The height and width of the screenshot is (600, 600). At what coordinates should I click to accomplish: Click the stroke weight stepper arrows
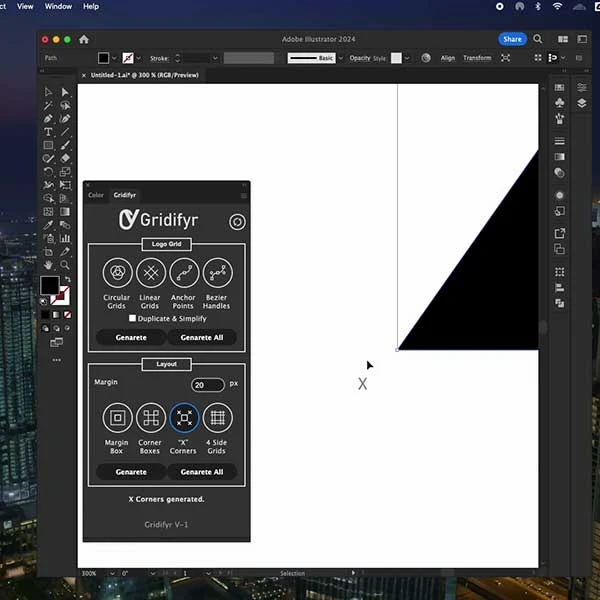tap(178, 58)
